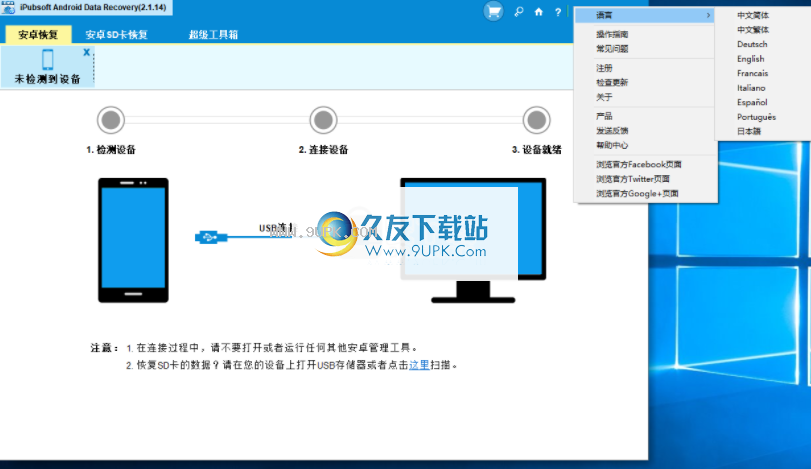This screenshot has height=469, width=811.
Task: Switch to 安卓恢复 tab
Action: coord(38,35)
